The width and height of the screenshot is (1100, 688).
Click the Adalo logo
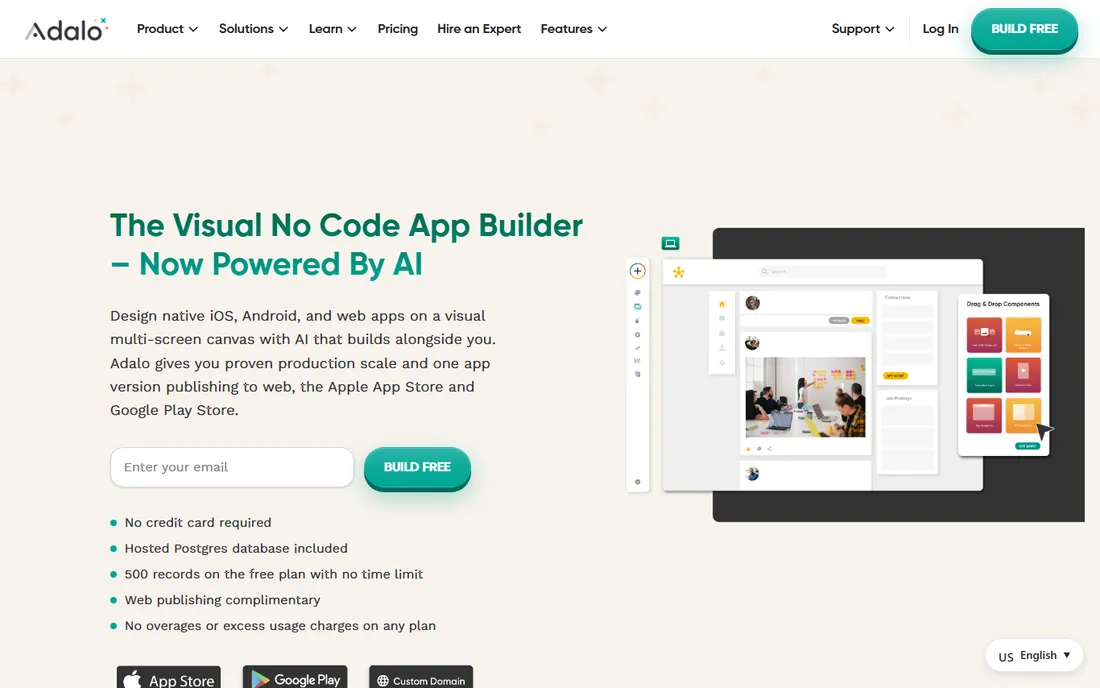pos(67,29)
